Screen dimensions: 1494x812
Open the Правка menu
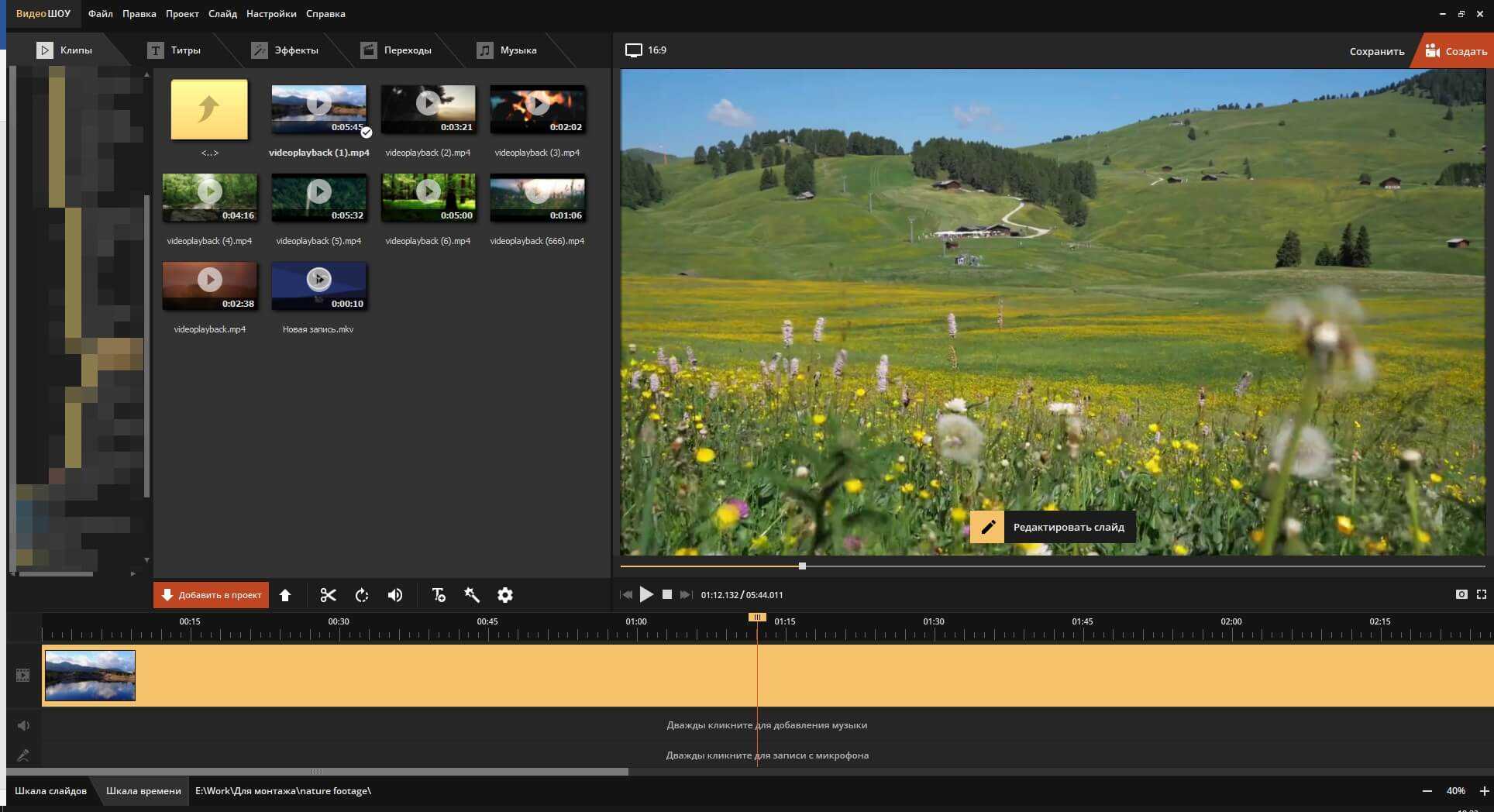[x=139, y=14]
